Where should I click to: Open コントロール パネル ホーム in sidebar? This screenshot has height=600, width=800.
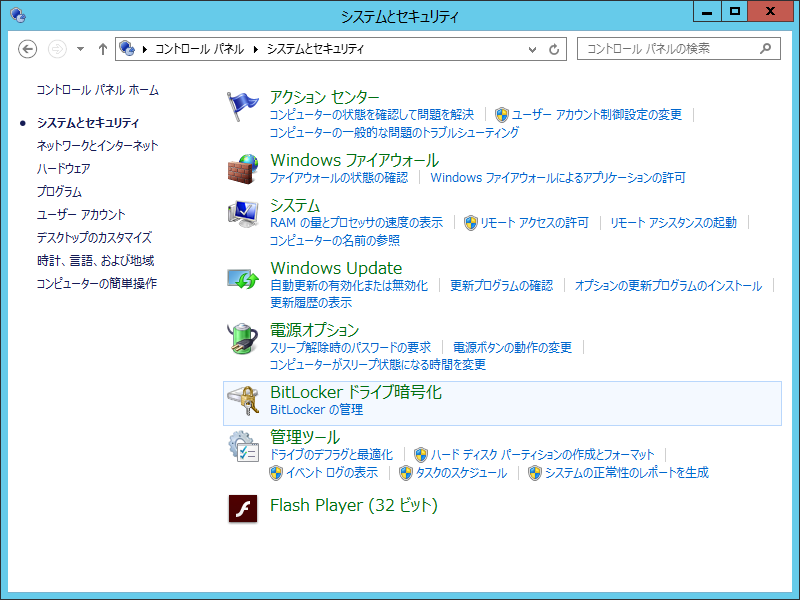coord(97,90)
